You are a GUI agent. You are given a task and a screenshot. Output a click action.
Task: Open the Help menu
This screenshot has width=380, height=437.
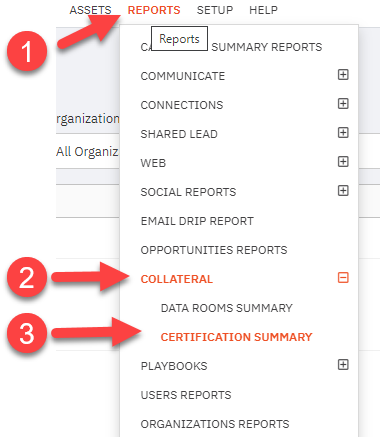pyautogui.click(x=263, y=10)
